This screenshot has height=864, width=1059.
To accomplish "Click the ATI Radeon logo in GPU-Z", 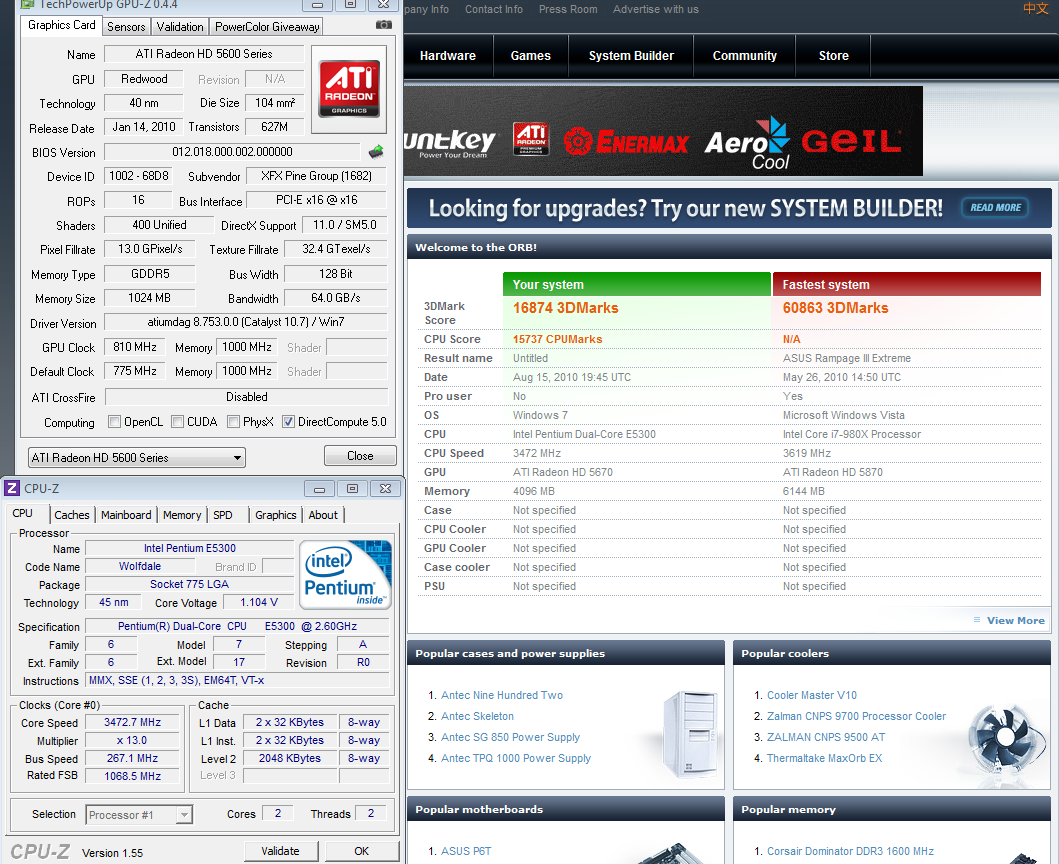I will 348,88.
